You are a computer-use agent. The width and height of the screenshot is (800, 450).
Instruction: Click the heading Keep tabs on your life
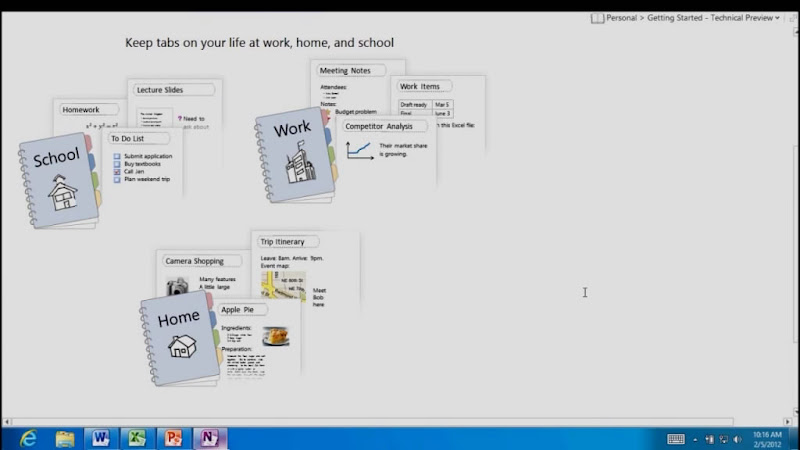259,43
